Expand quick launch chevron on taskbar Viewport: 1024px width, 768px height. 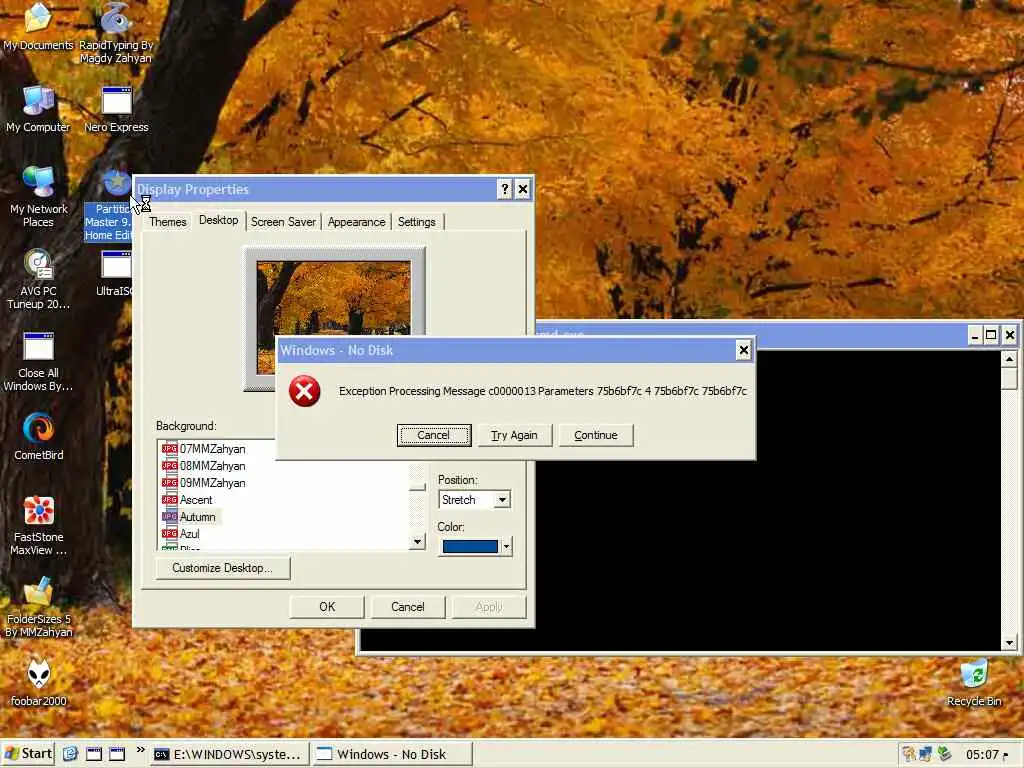pos(140,750)
